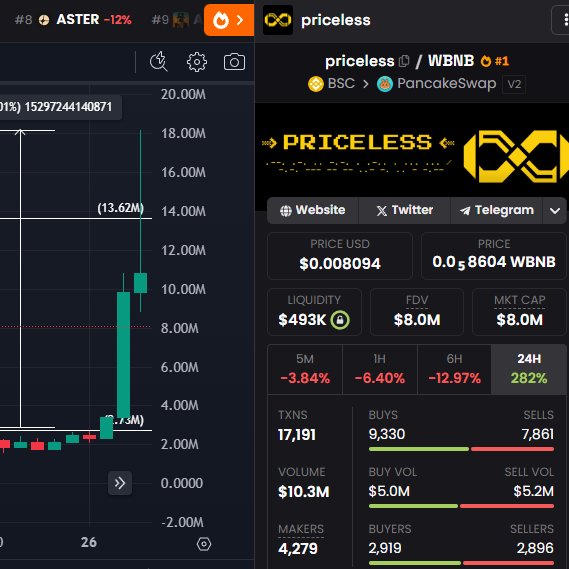The image size is (569, 569).
Task: Select the 6H timeframe tab
Action: 454,369
